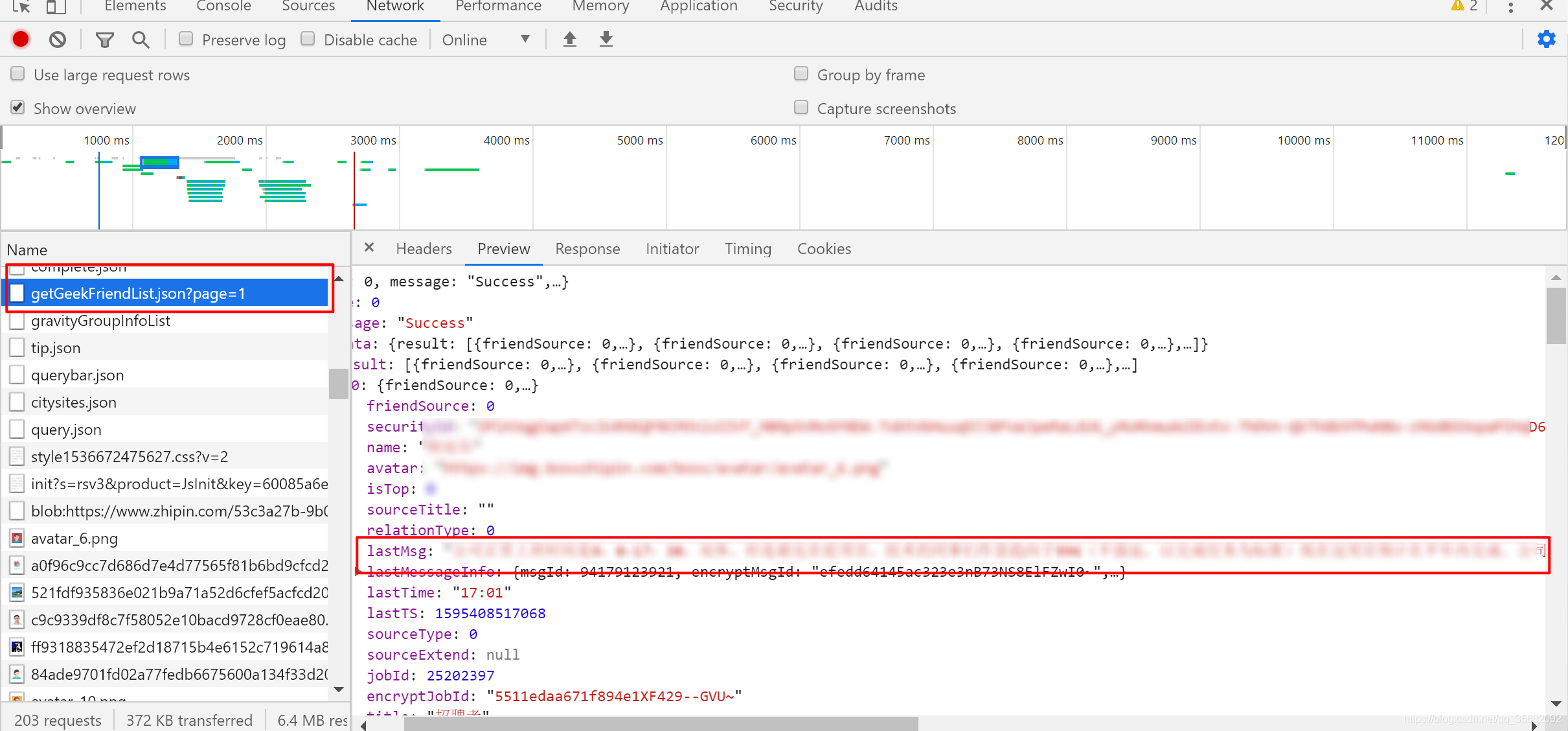The image size is (1568, 731).
Task: Open network settings with the blue gear icon
Action: click(1546, 40)
